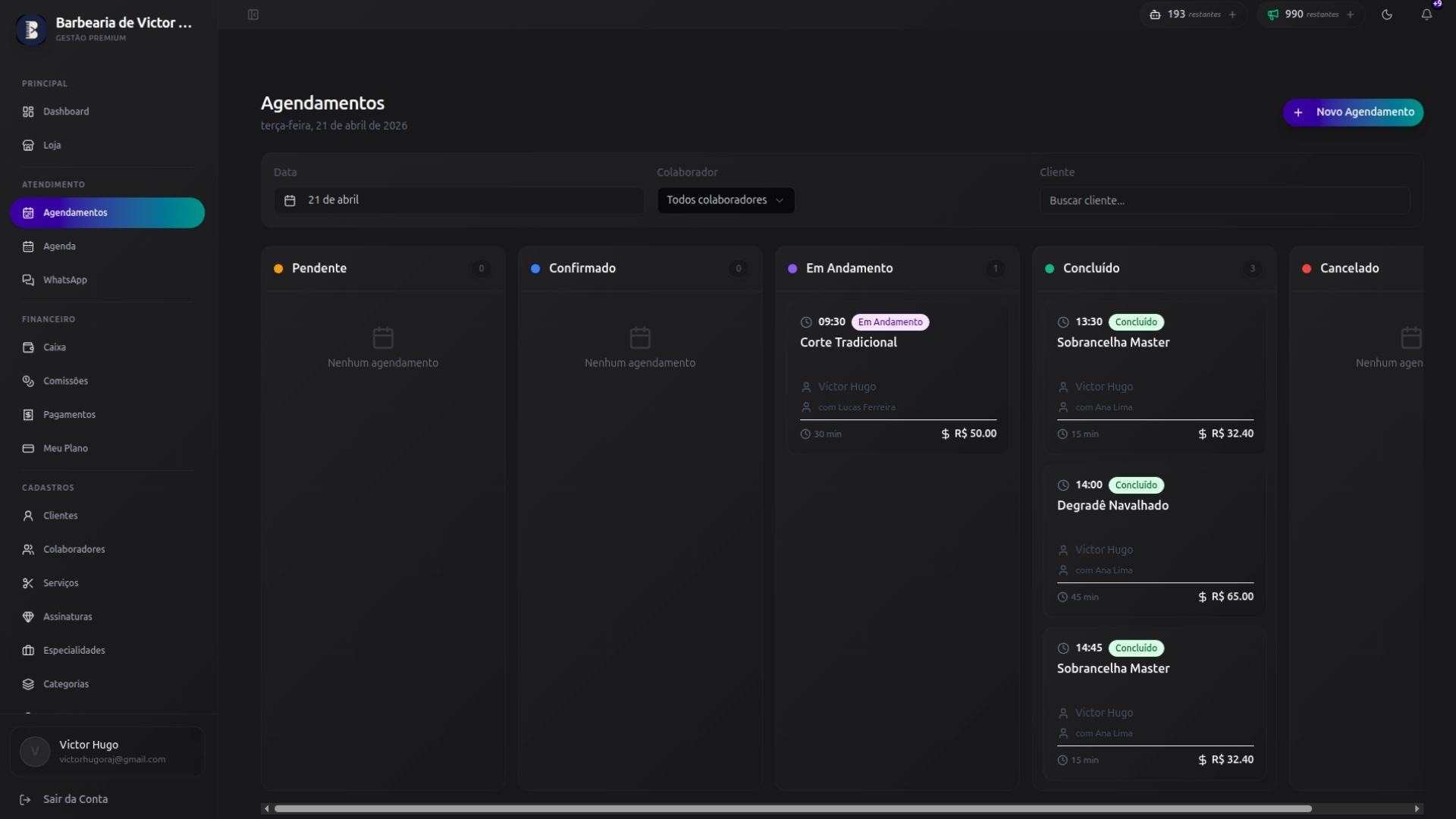Image resolution: width=1456 pixels, height=819 pixels.
Task: Add more to 193 restantes counter
Action: click(x=1232, y=14)
